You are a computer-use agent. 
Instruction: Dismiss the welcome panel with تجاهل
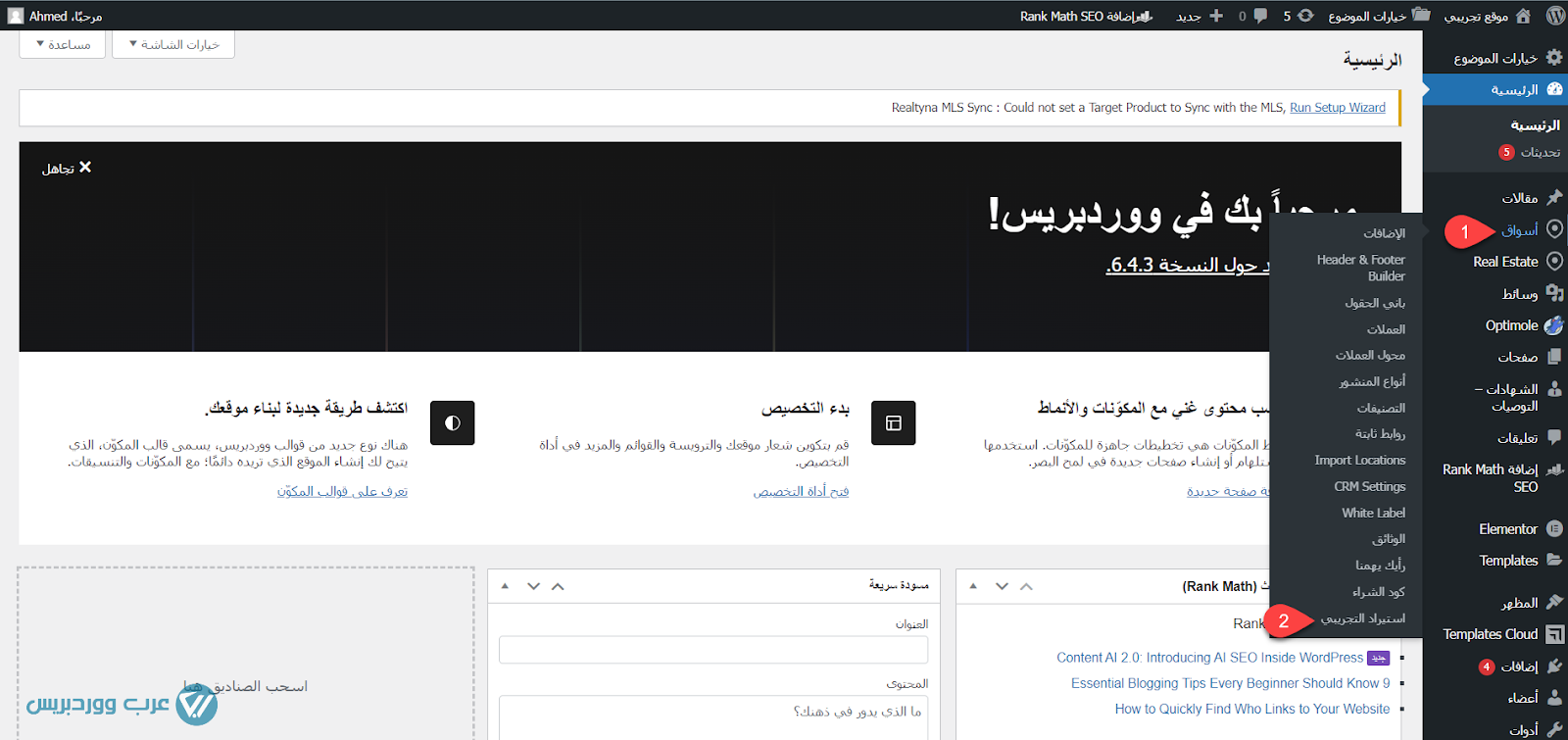(x=67, y=169)
